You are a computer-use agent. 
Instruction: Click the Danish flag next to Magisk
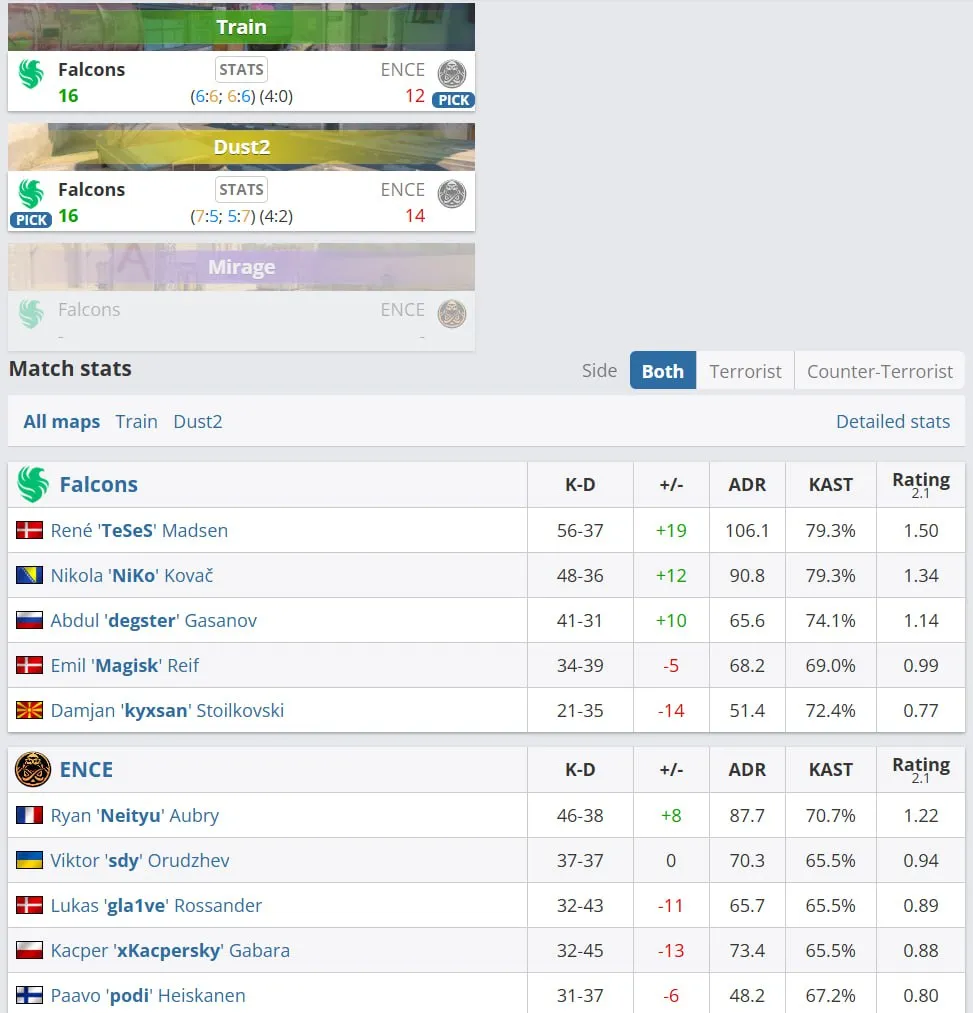tap(29, 665)
